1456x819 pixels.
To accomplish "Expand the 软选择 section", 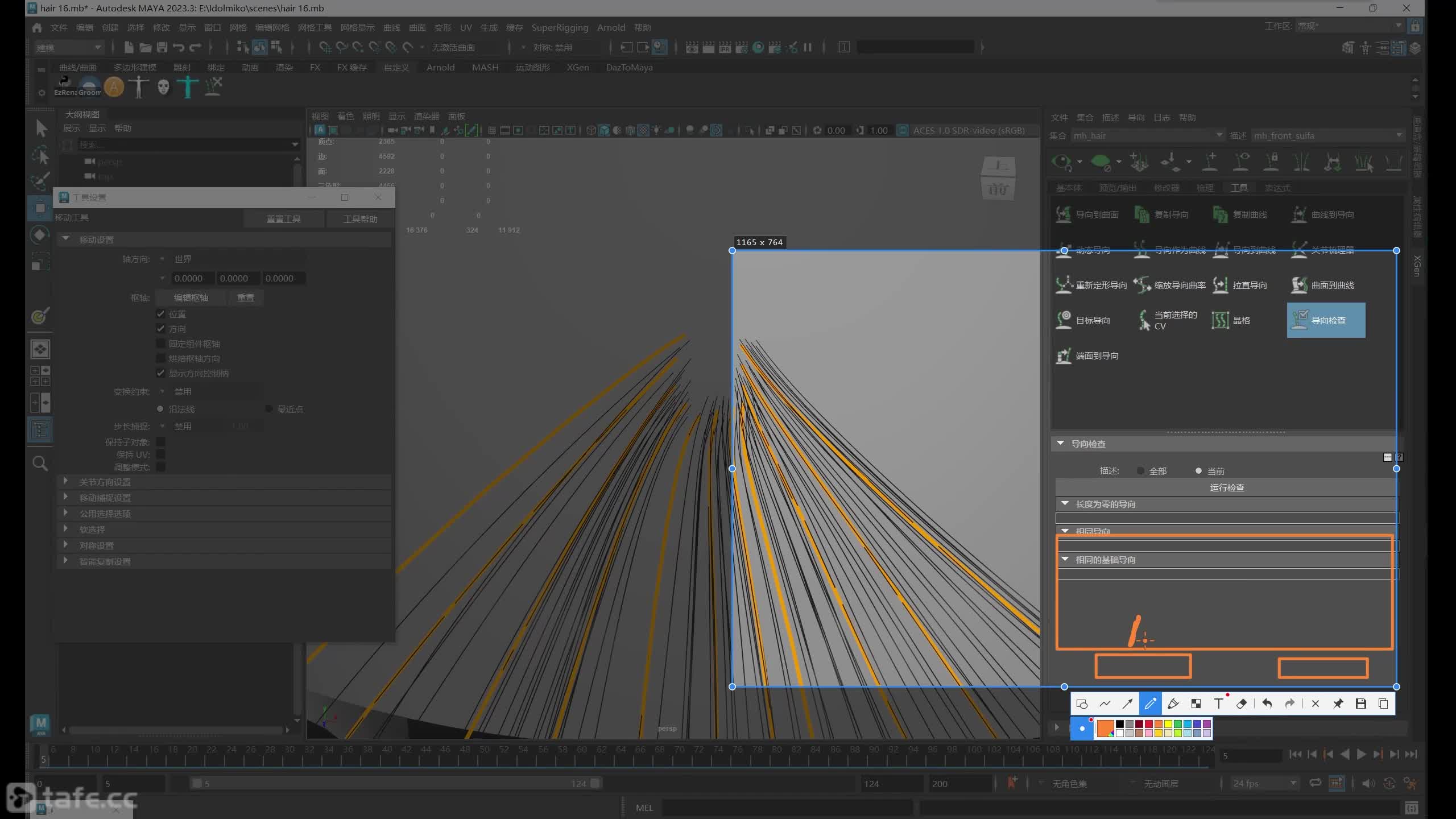I will (66, 530).
